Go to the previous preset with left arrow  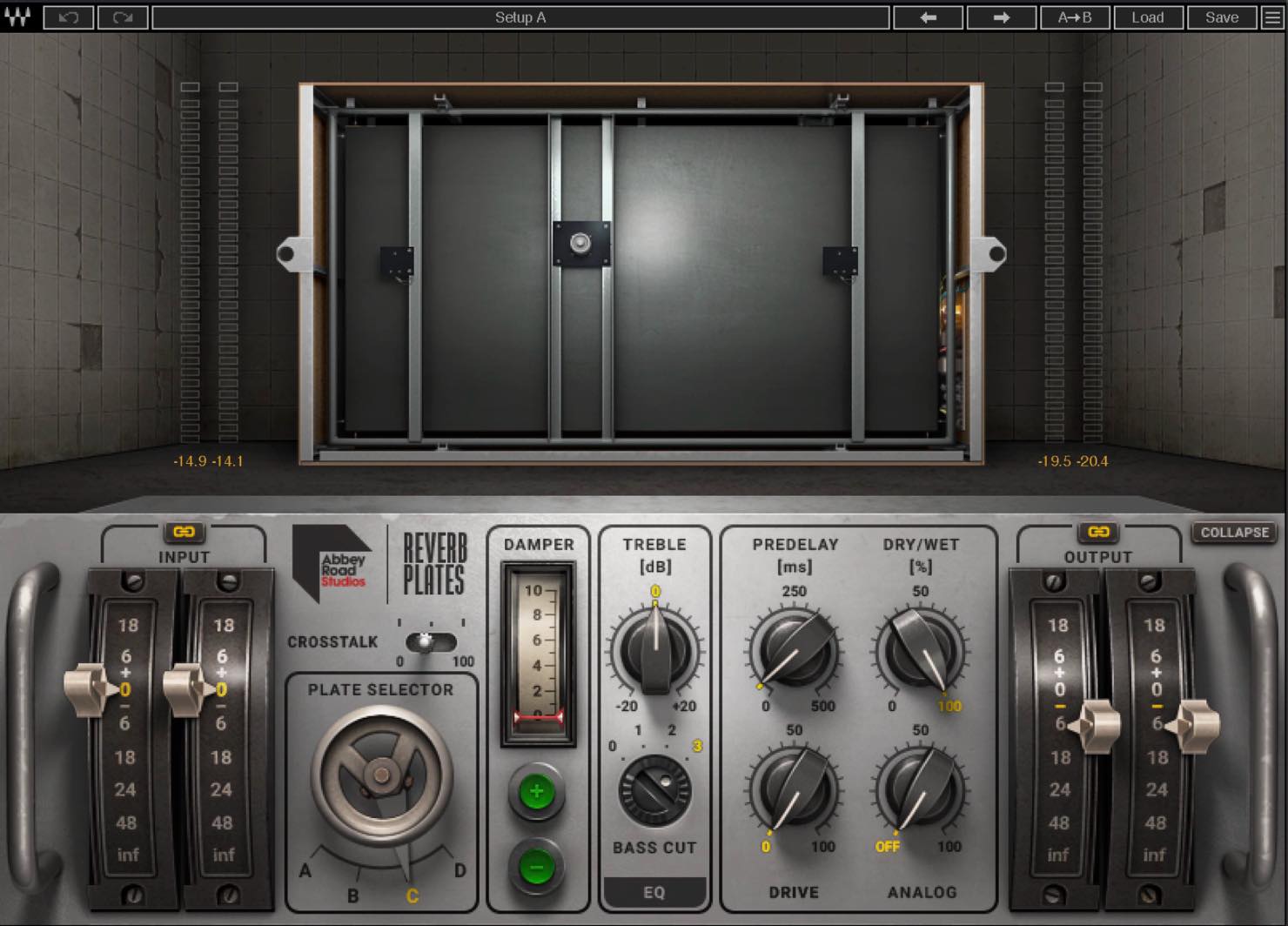coord(928,17)
